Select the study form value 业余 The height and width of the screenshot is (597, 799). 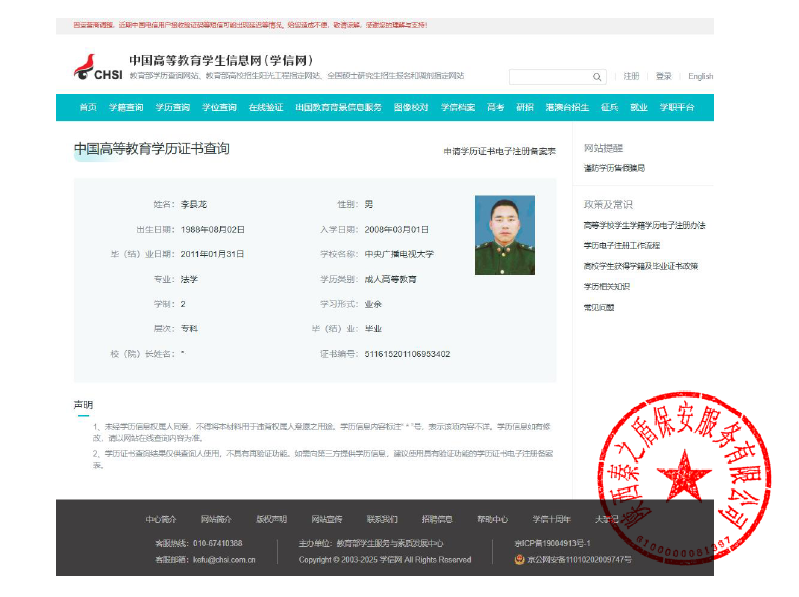click(373, 304)
